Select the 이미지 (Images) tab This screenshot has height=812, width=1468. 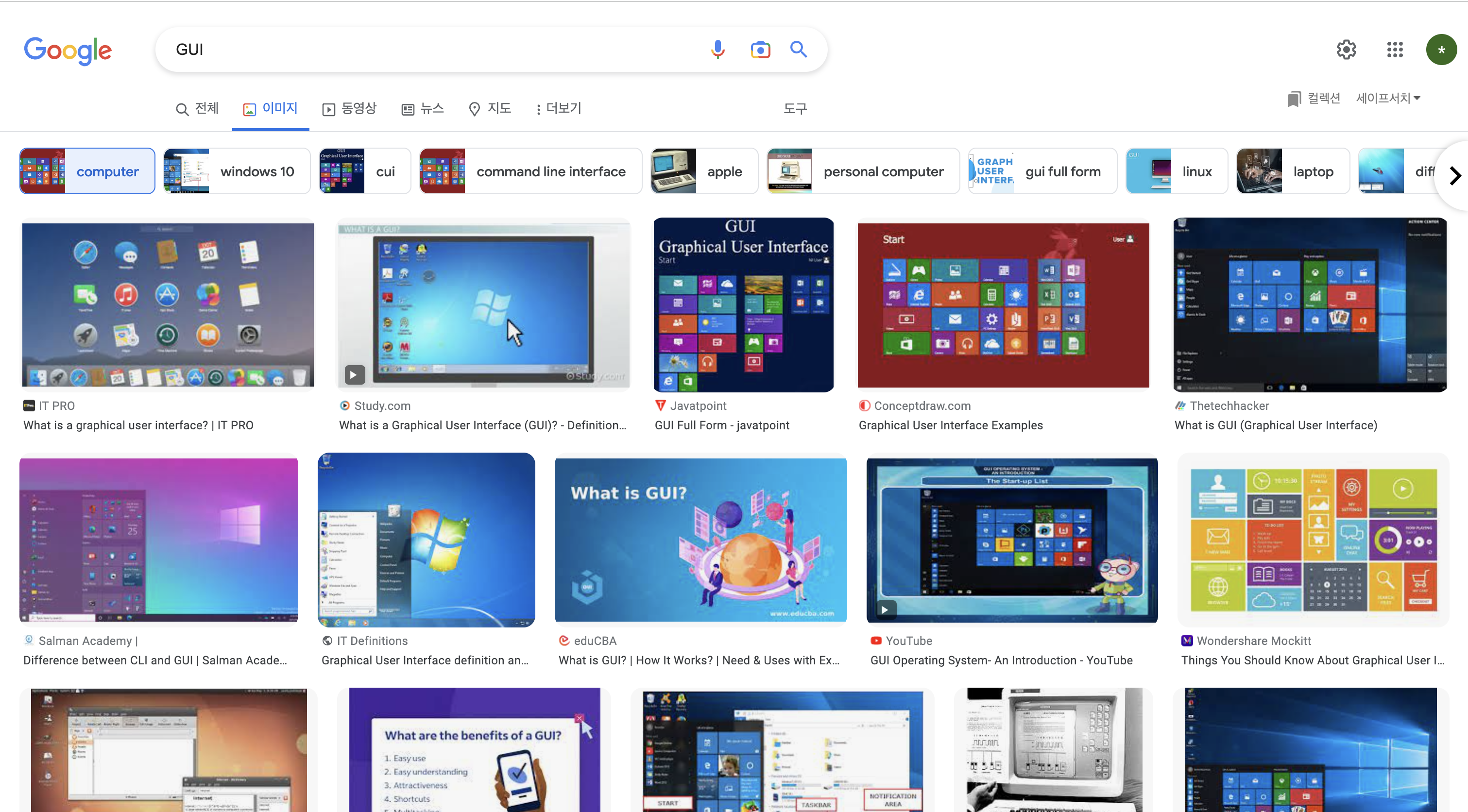tap(270, 108)
